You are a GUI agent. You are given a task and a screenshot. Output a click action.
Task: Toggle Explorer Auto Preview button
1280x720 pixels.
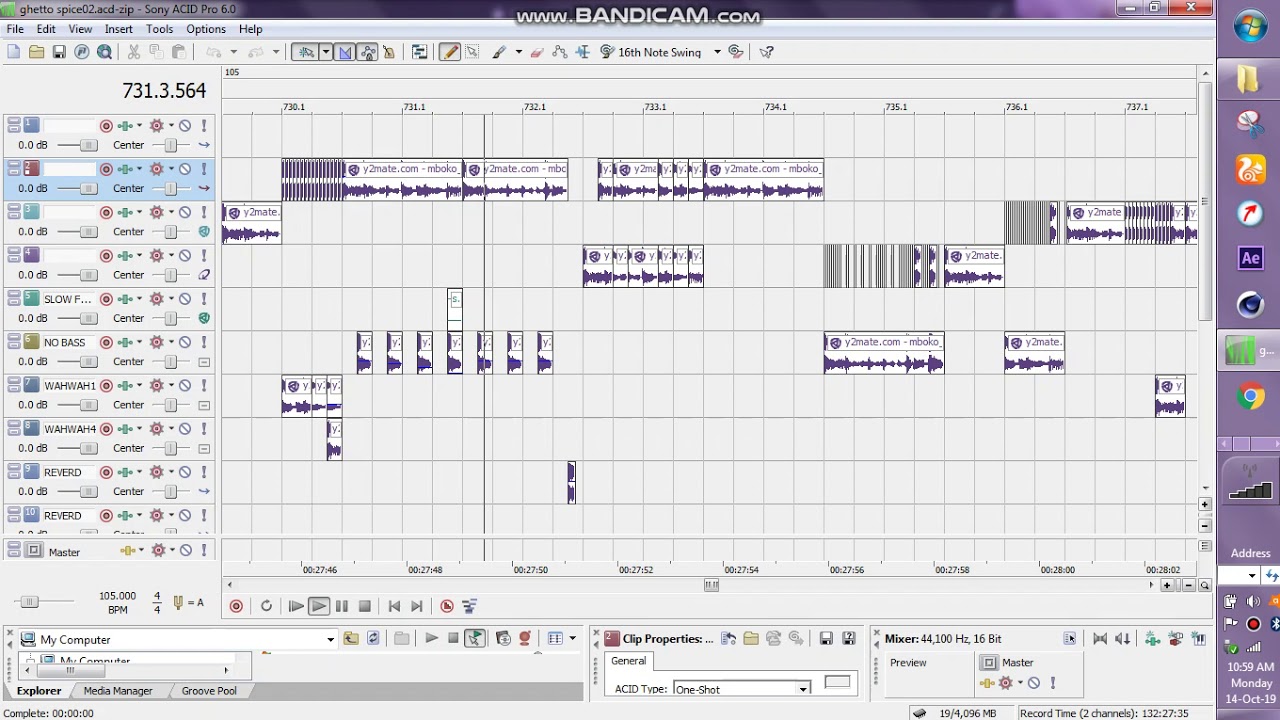474,638
